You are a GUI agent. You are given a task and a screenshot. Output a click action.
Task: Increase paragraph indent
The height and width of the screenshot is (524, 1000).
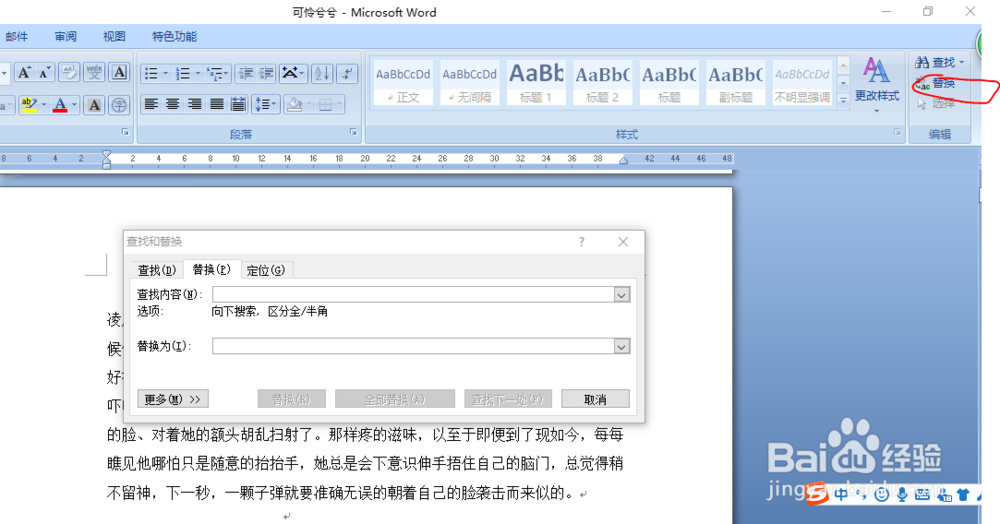[x=266, y=74]
